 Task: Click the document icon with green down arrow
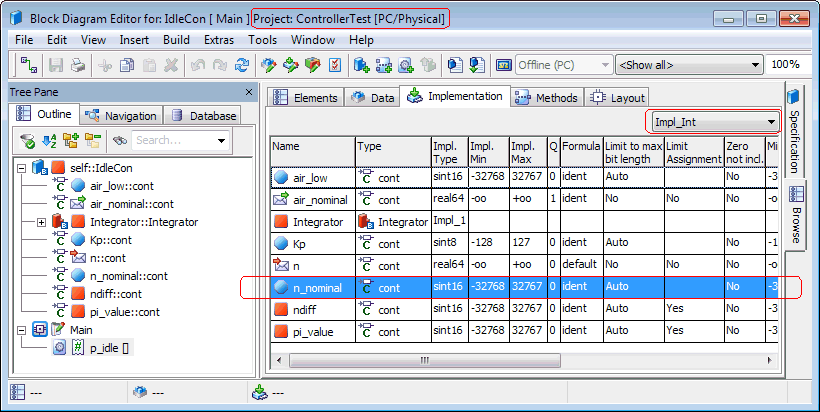[477, 65]
